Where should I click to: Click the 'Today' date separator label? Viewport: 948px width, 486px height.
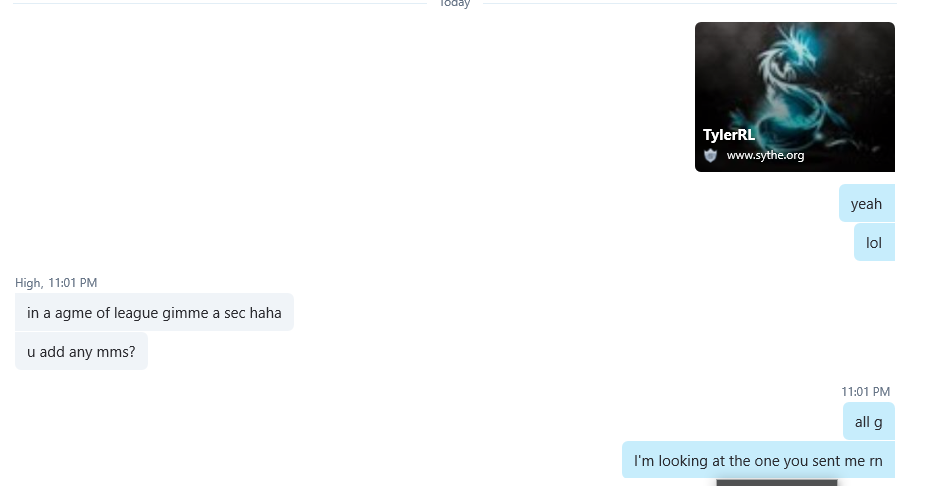tap(455, 4)
